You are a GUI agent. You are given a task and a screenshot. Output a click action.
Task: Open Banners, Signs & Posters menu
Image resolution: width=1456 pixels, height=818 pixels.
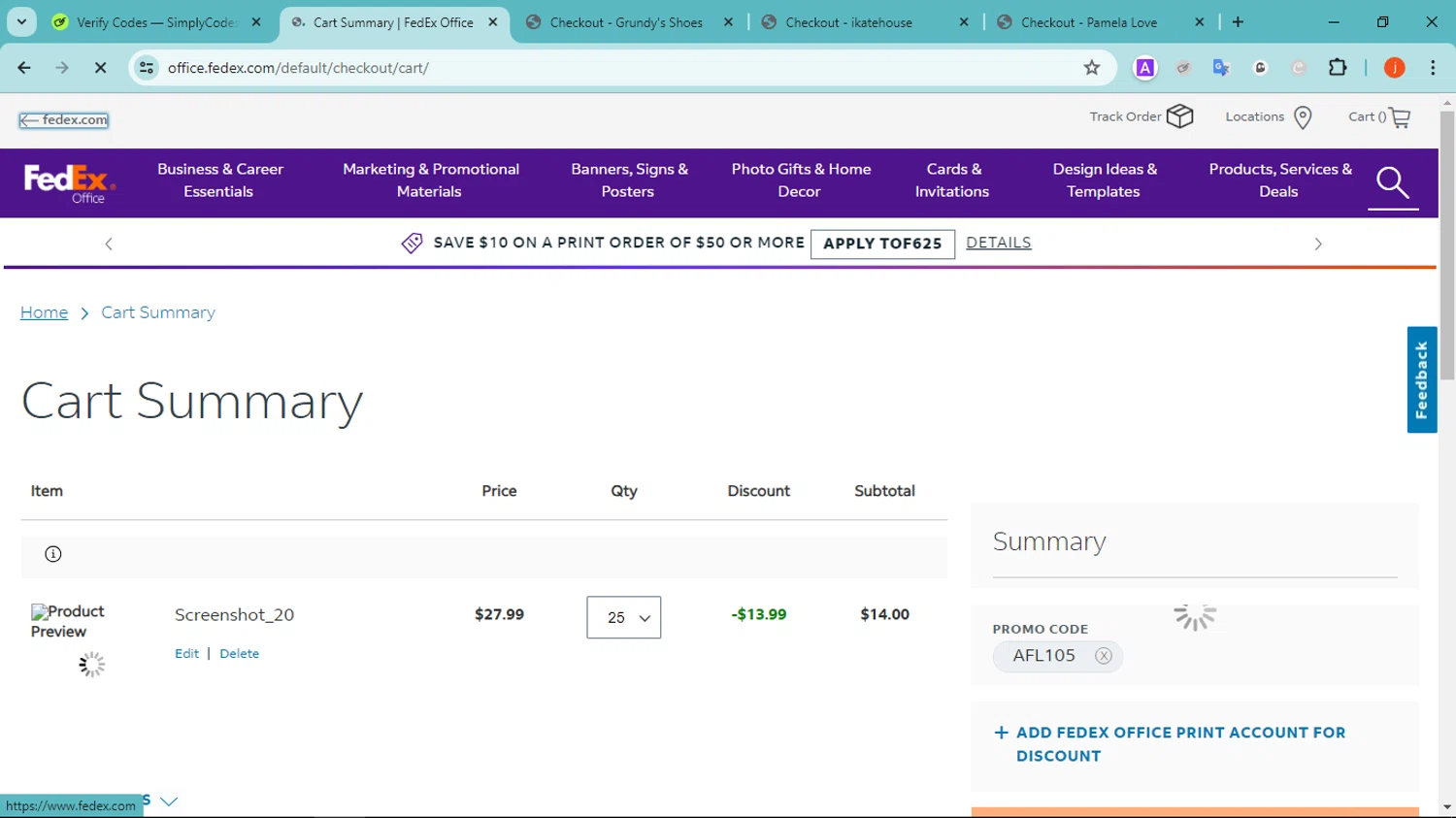629,180
